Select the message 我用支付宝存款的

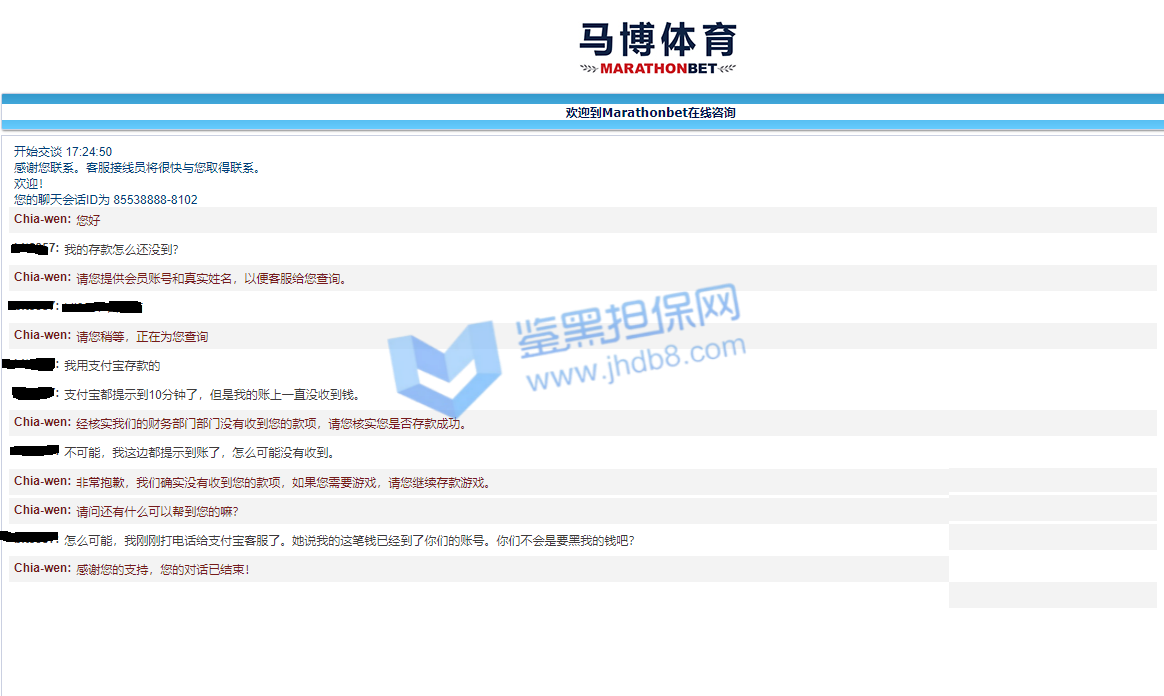(x=112, y=366)
